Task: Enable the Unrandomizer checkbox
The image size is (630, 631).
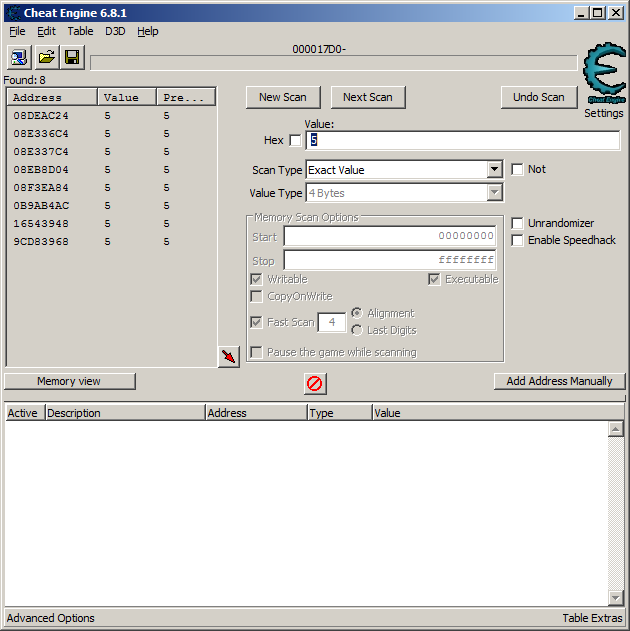Action: (x=517, y=223)
